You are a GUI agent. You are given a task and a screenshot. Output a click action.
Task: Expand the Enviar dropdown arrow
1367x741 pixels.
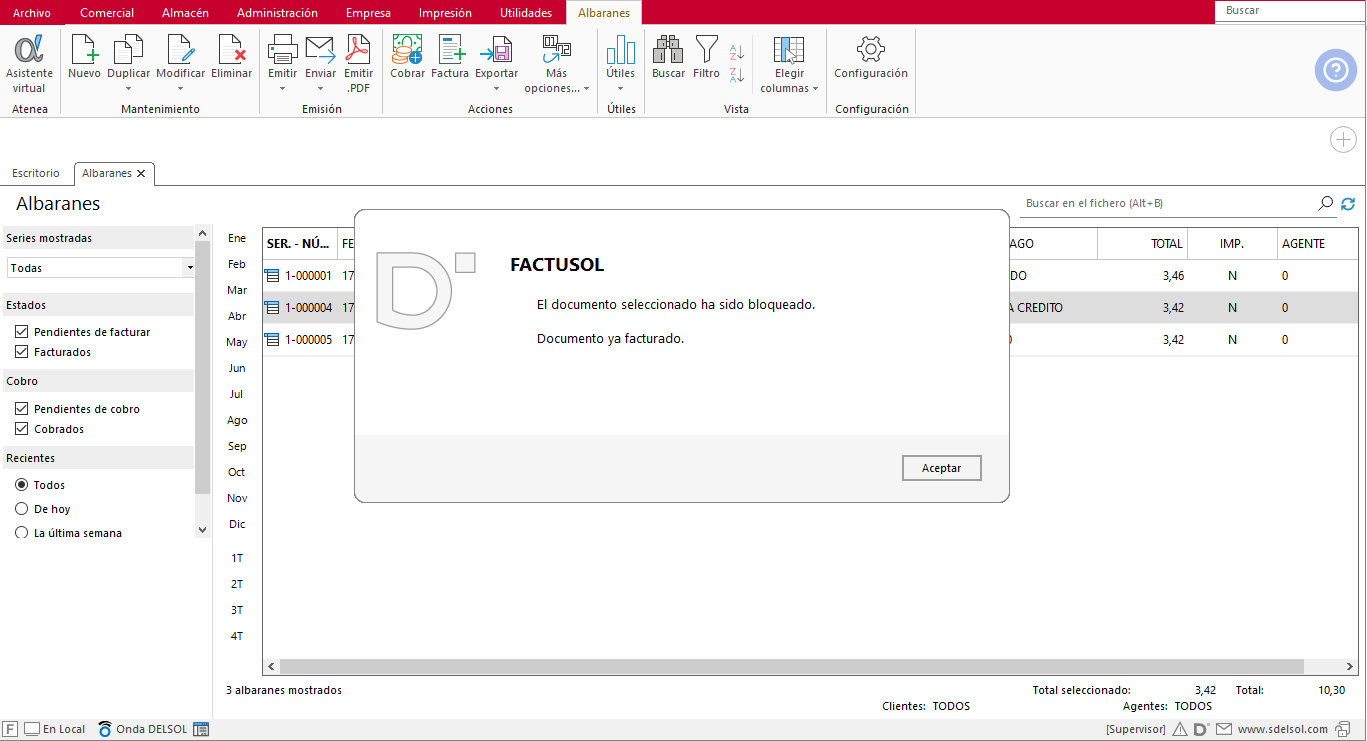click(320, 88)
